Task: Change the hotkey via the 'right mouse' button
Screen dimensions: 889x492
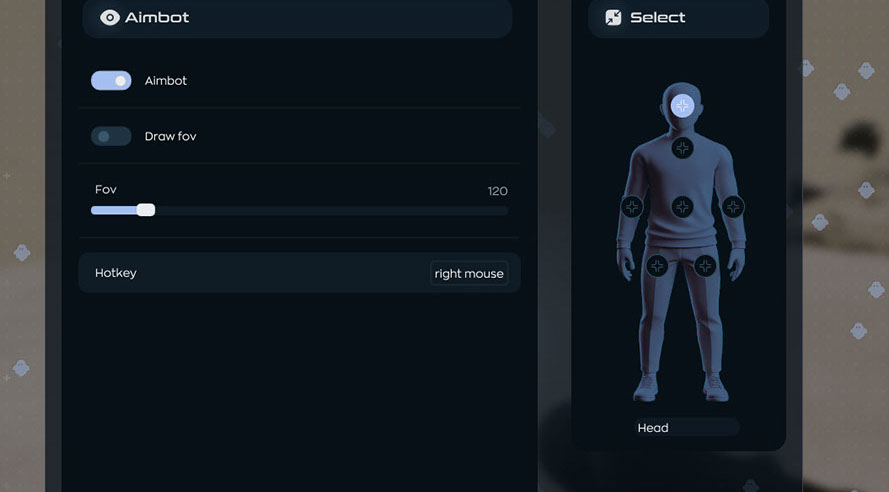Action: click(469, 273)
